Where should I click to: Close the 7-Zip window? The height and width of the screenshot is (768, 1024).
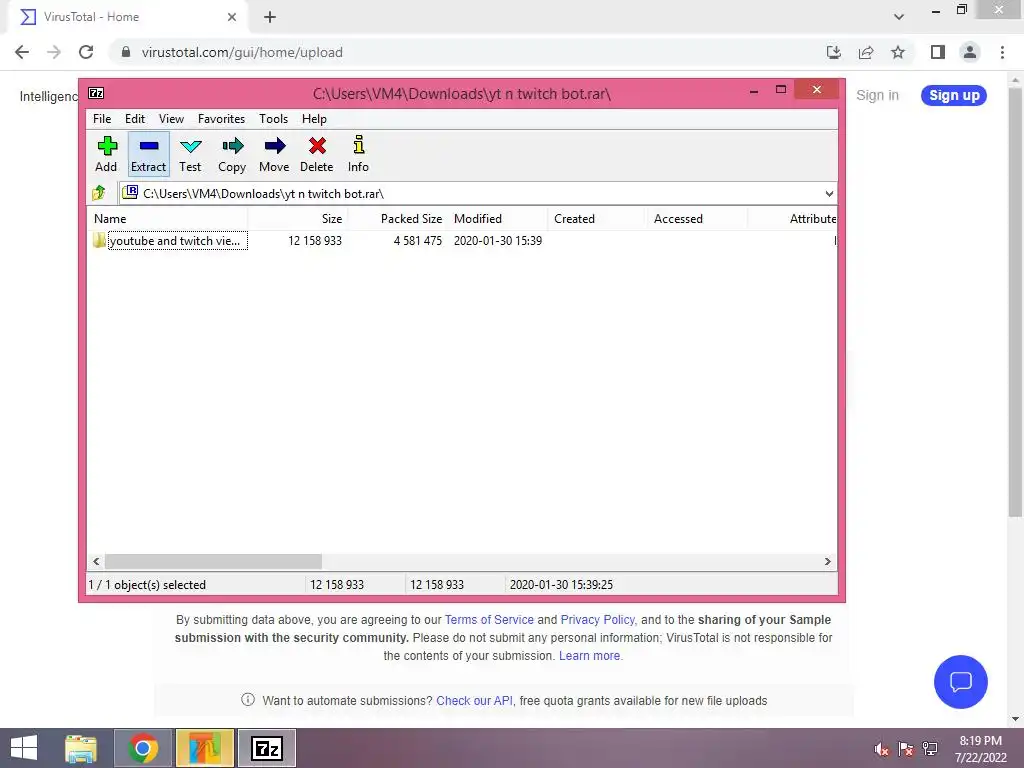coord(816,89)
